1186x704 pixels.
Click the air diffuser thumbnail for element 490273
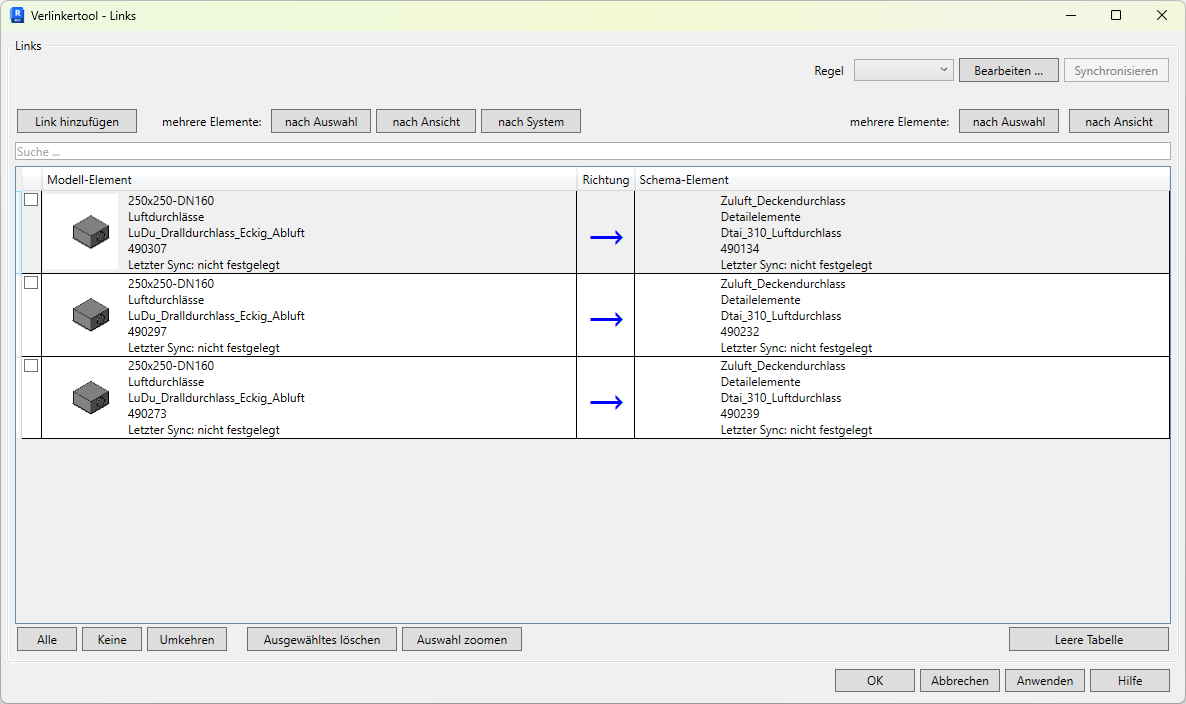(x=90, y=397)
